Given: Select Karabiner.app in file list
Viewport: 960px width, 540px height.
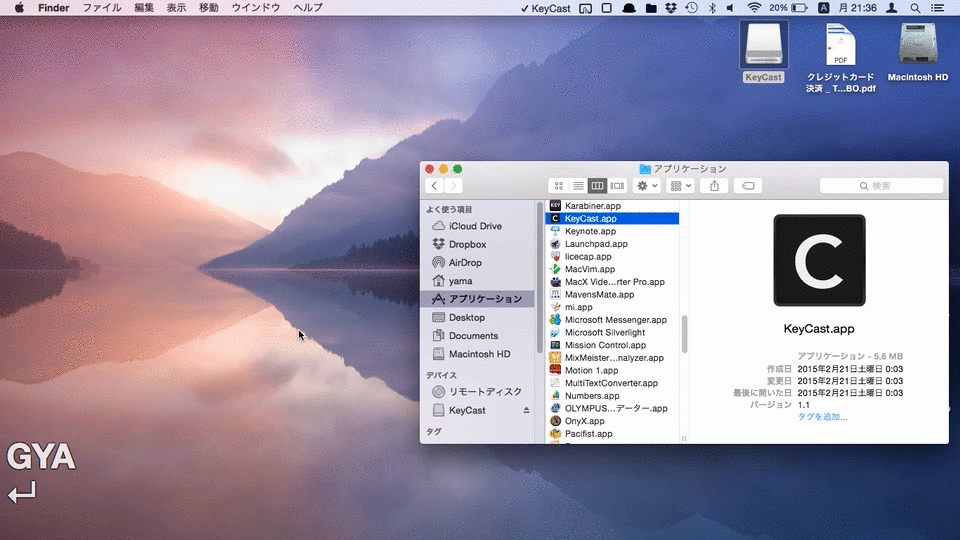Looking at the screenshot, I should point(612,206).
